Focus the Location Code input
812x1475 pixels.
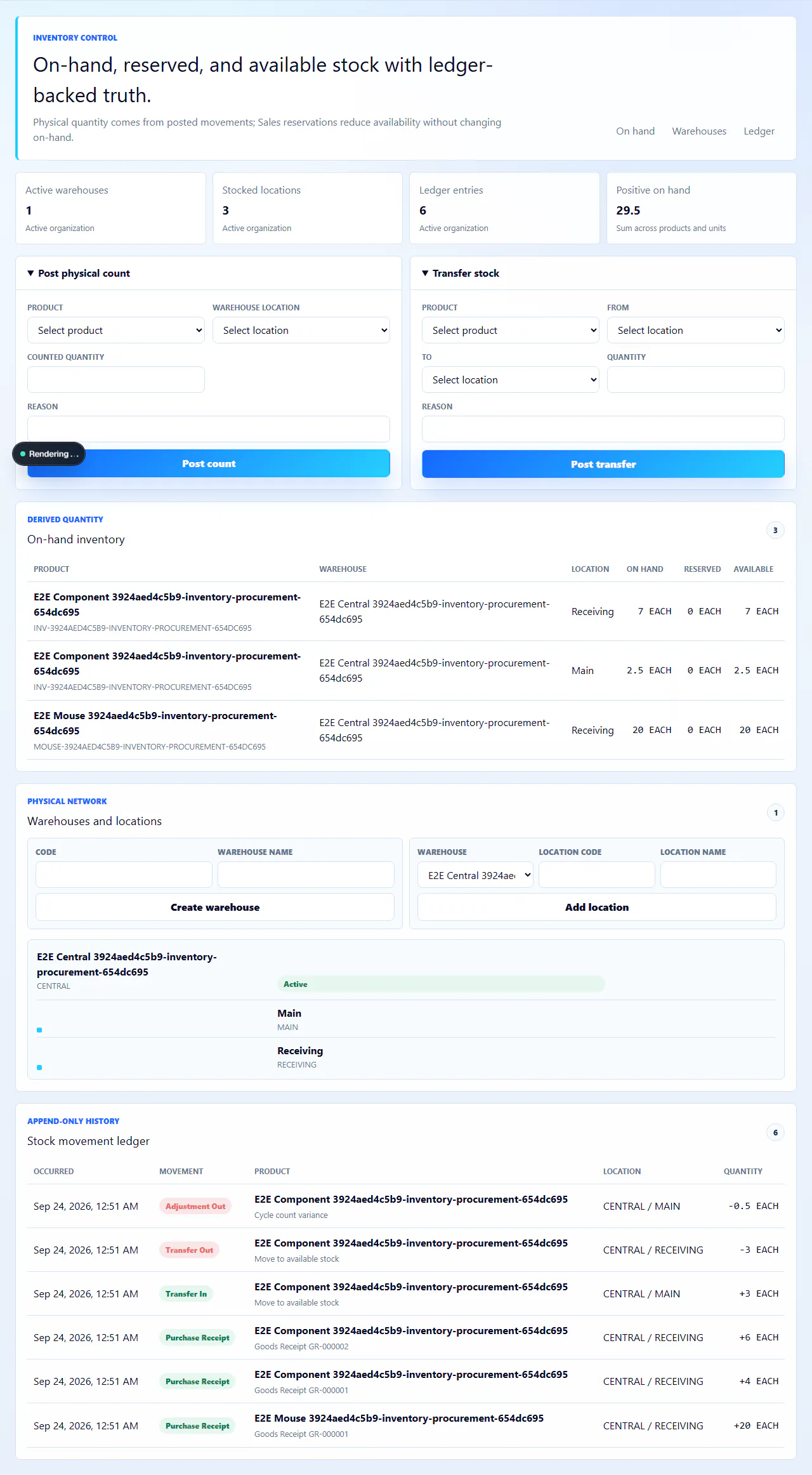point(597,875)
